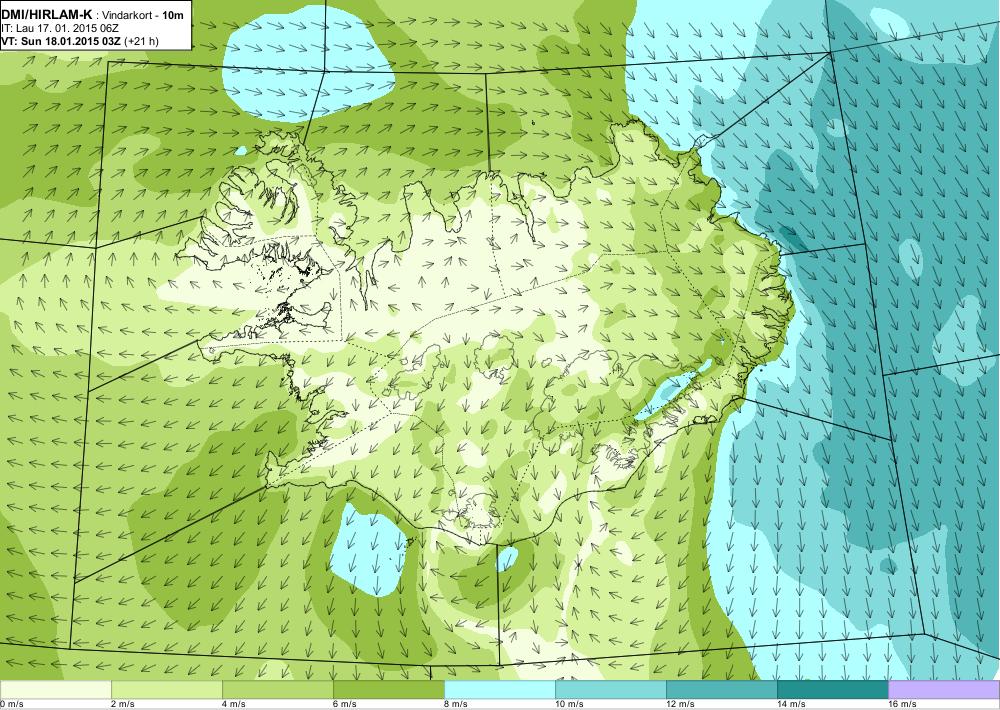Click the '0 m/s' legend label
The image size is (1000, 710).
click(12, 704)
